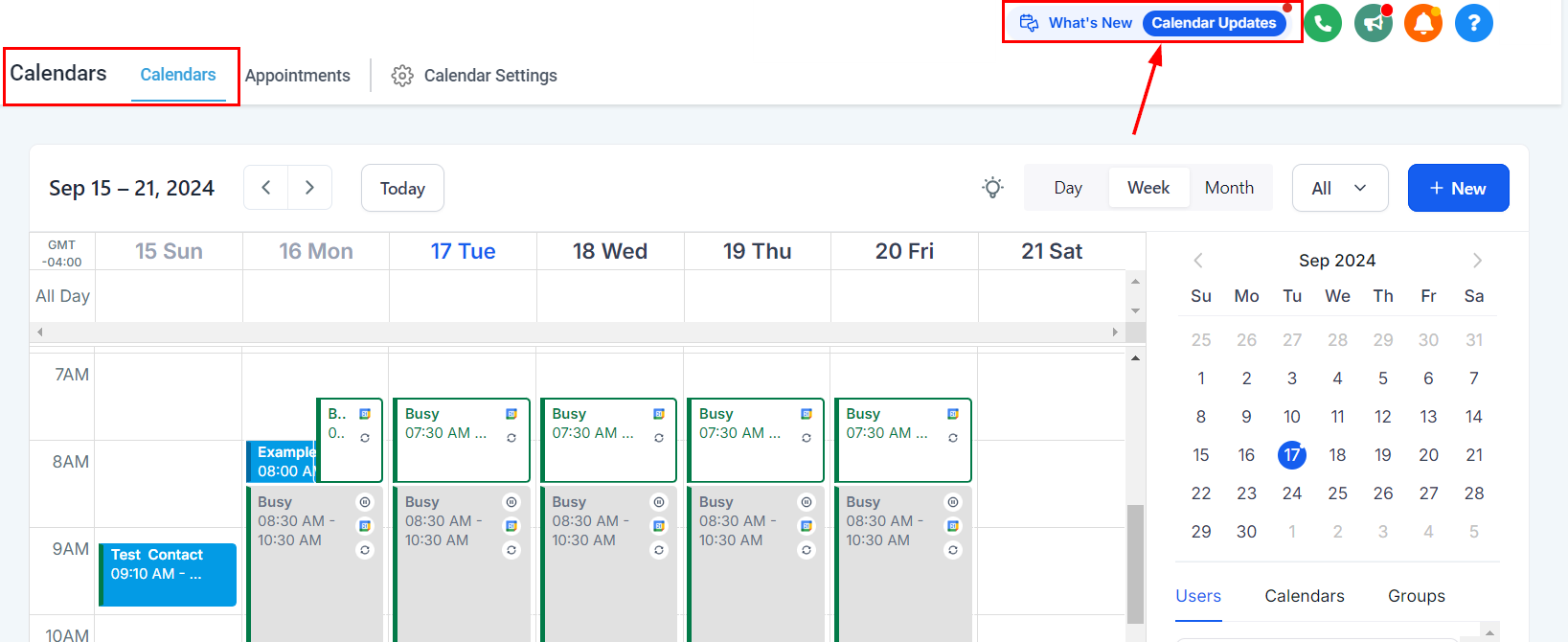This screenshot has height=642, width=1568.
Task: Select date 30 in mini calendar
Action: click(x=1246, y=532)
